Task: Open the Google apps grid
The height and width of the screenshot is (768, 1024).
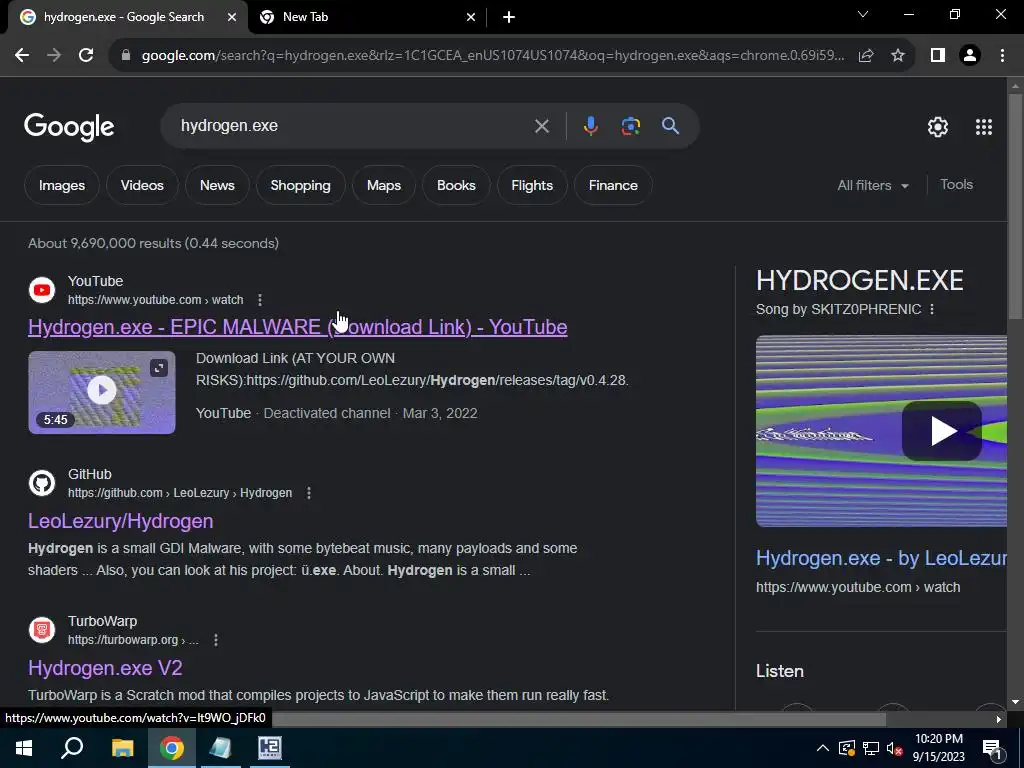Action: tap(984, 127)
